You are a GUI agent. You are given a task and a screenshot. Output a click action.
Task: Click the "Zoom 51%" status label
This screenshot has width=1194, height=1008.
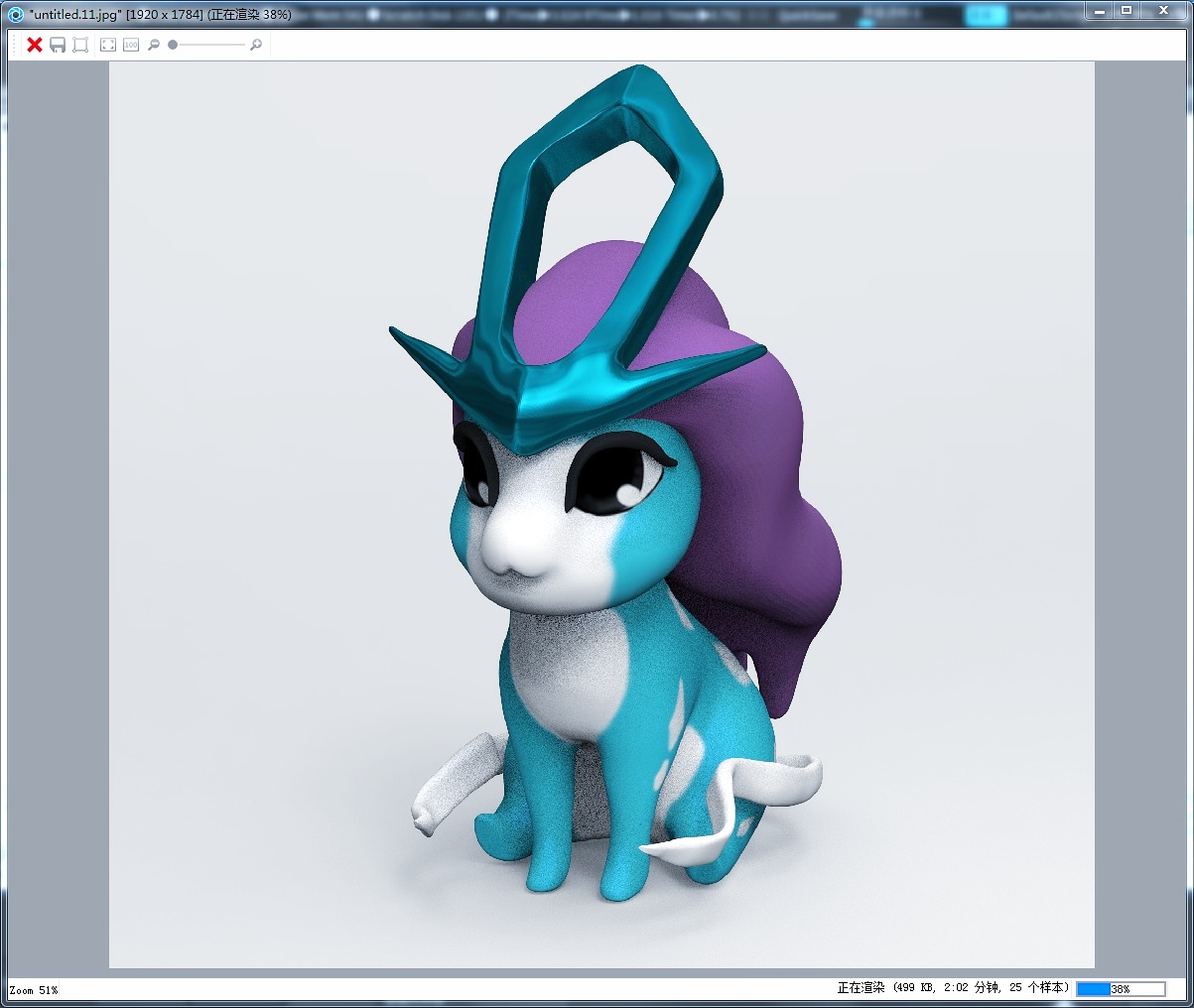click(34, 990)
